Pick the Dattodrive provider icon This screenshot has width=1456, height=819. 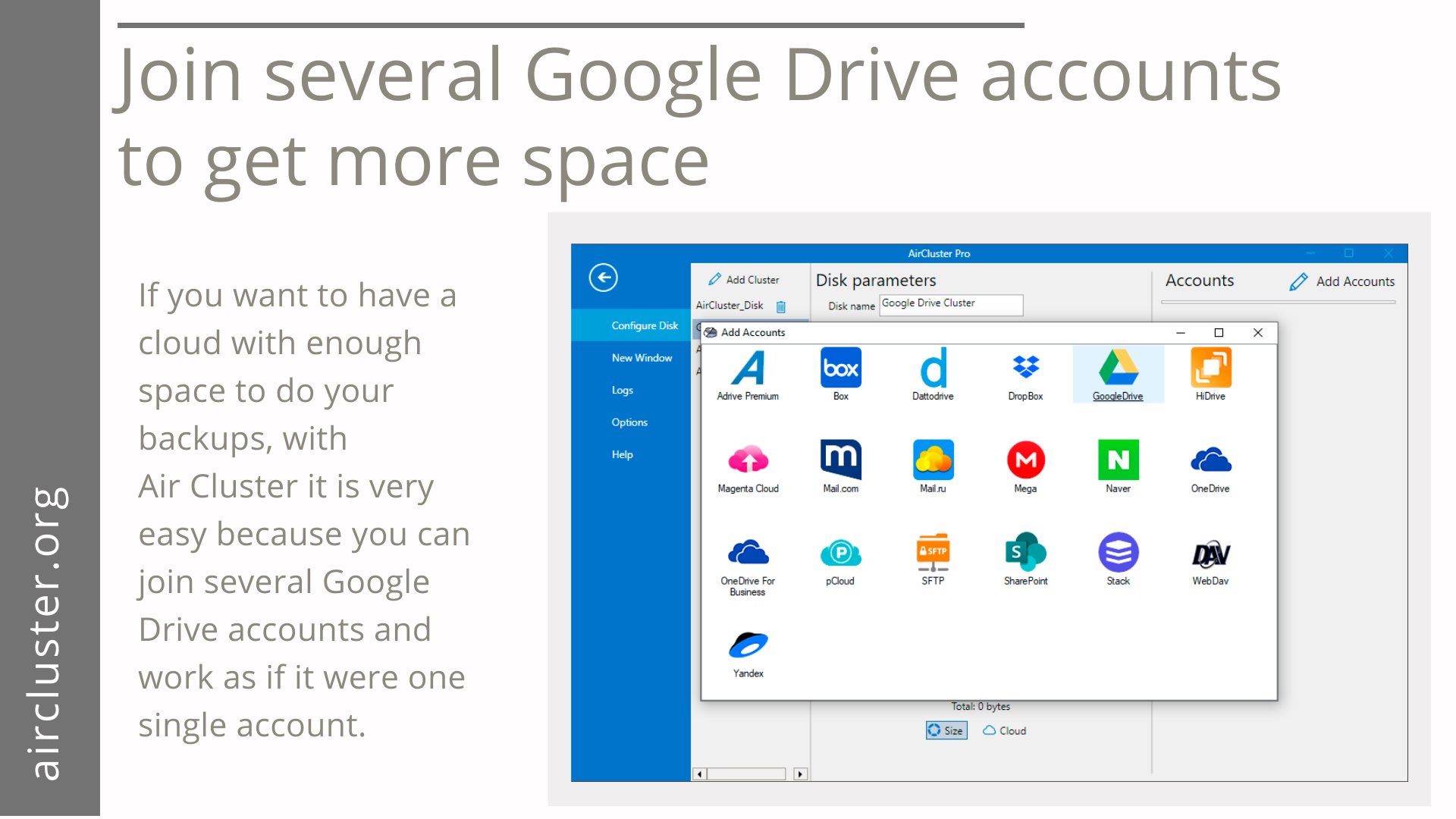[933, 375]
